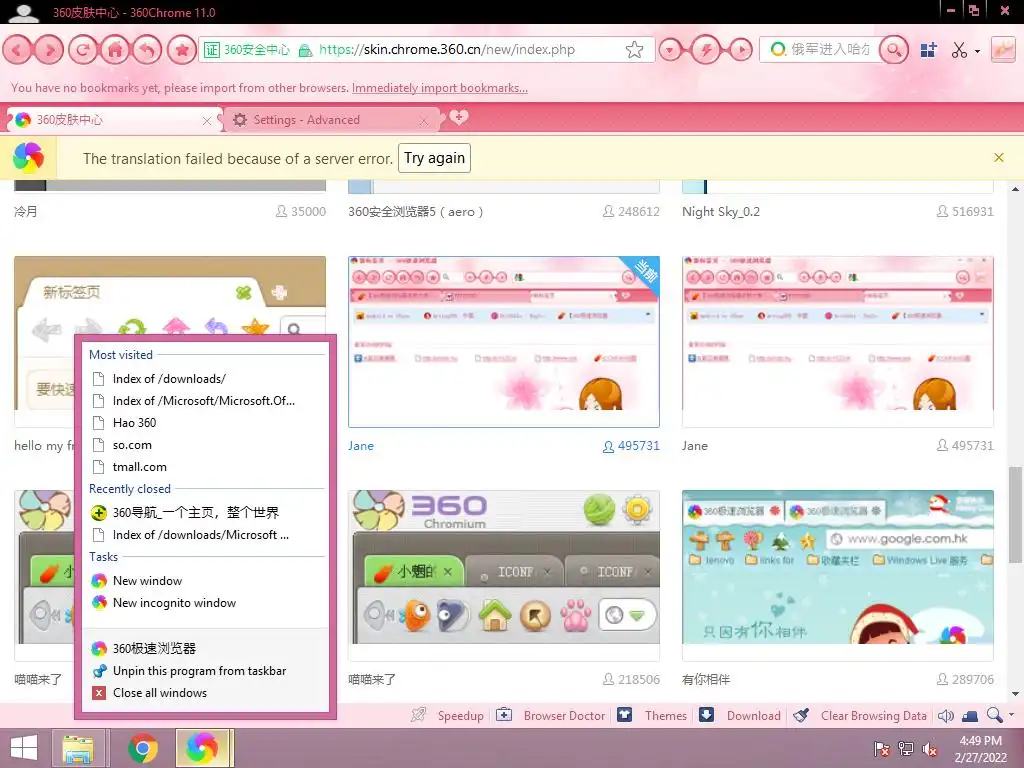This screenshot has width=1024, height=768.
Task: Open the zoom magnifier in status bar
Action: [x=994, y=715]
